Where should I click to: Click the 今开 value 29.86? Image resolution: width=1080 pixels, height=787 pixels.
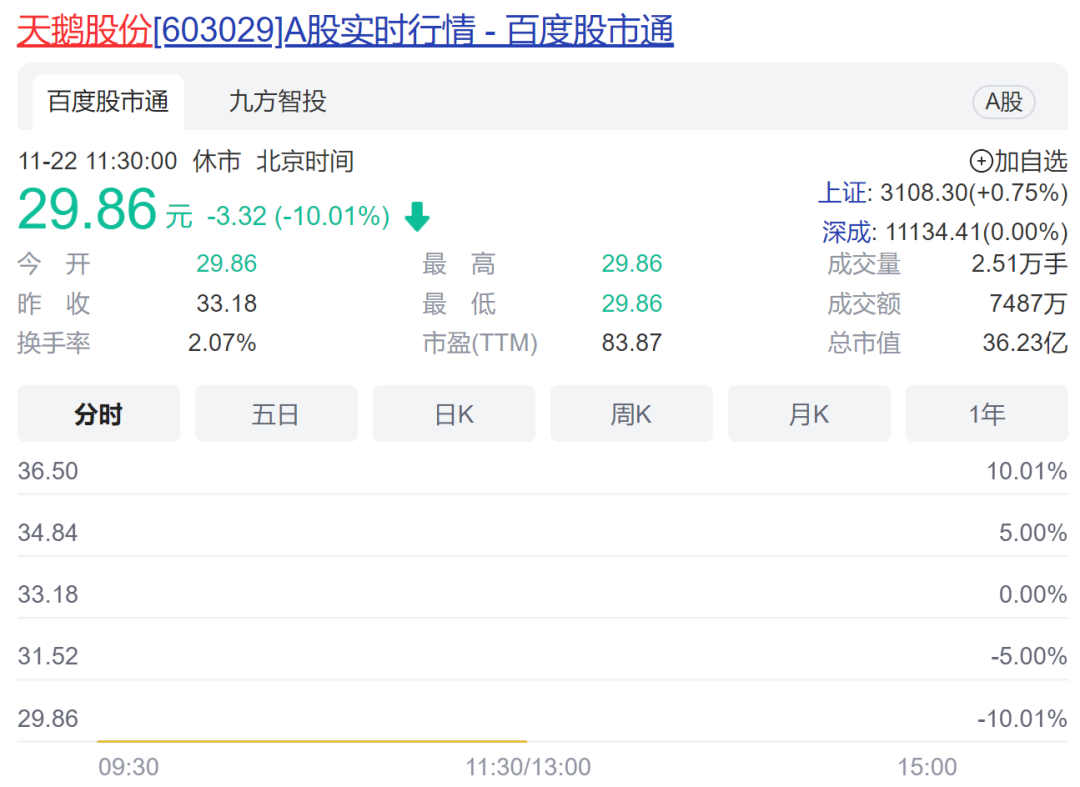(227, 264)
